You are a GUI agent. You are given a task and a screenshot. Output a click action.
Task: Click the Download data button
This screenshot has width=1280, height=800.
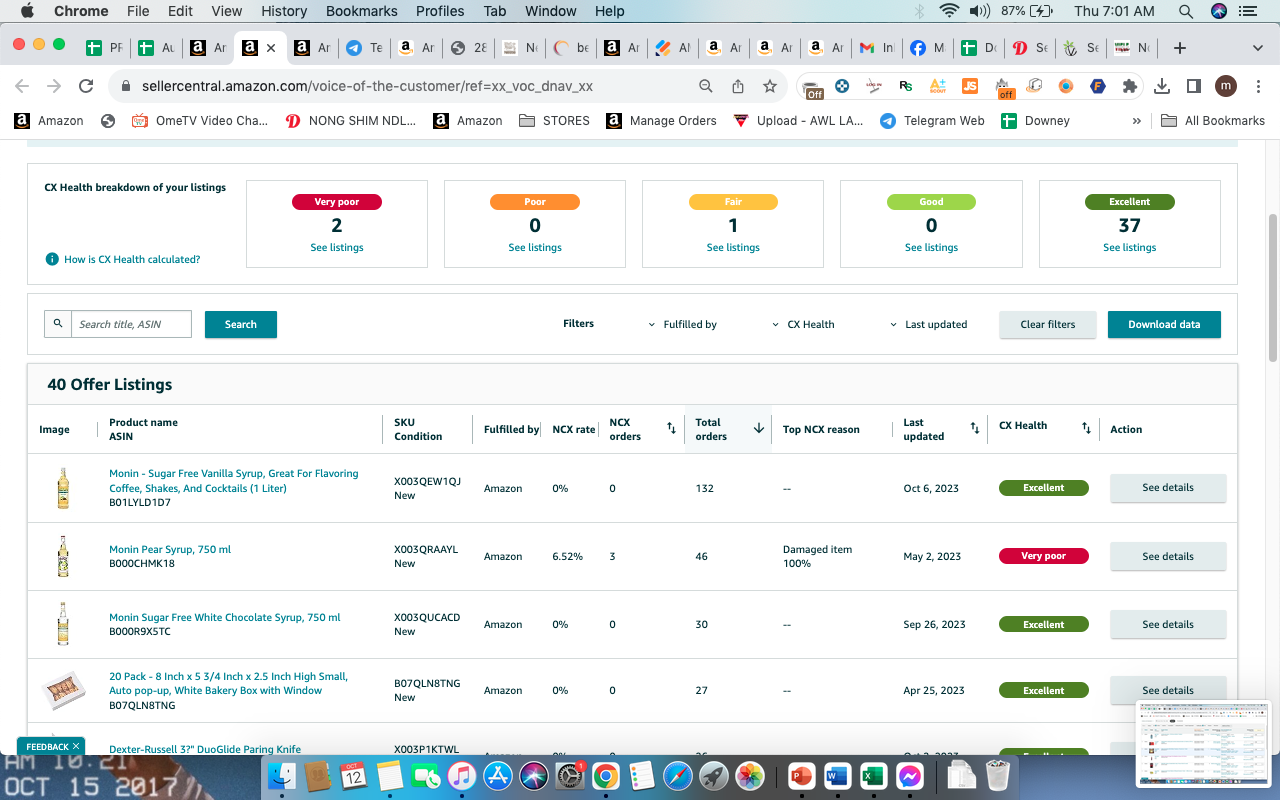point(1164,324)
